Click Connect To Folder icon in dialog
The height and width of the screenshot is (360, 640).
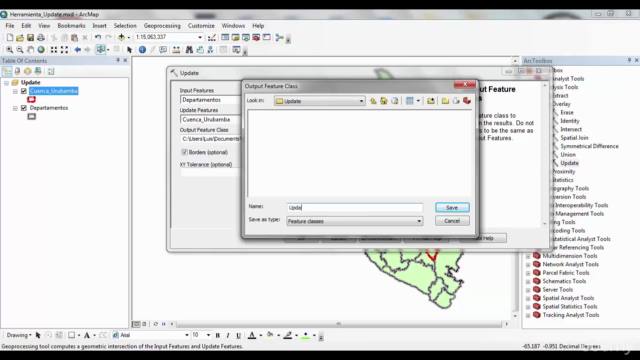431,101
